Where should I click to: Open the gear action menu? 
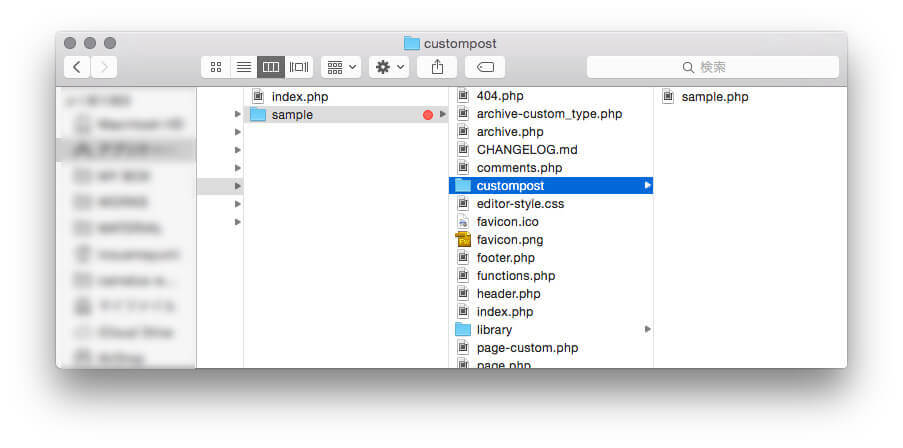pos(389,67)
